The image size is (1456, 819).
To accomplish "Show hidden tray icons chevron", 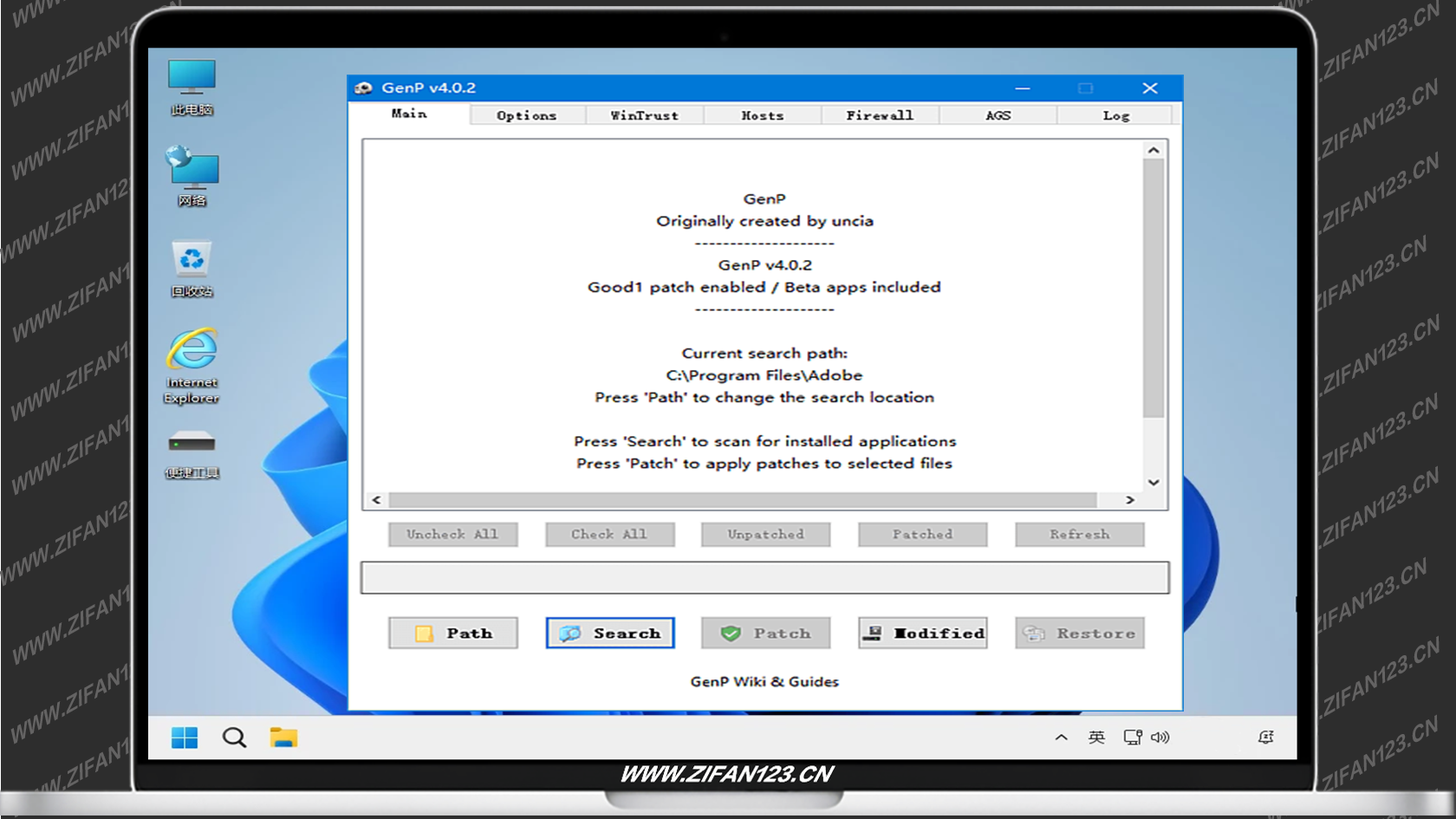I will [x=1061, y=738].
